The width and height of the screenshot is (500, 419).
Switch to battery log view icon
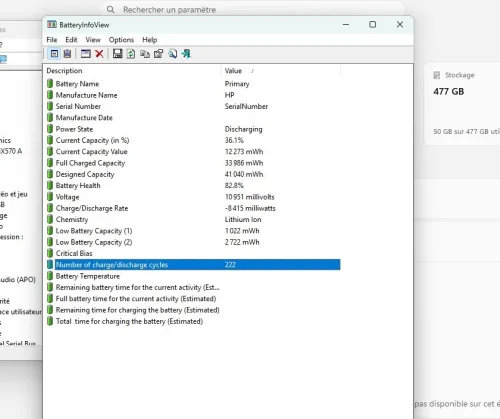(67, 54)
